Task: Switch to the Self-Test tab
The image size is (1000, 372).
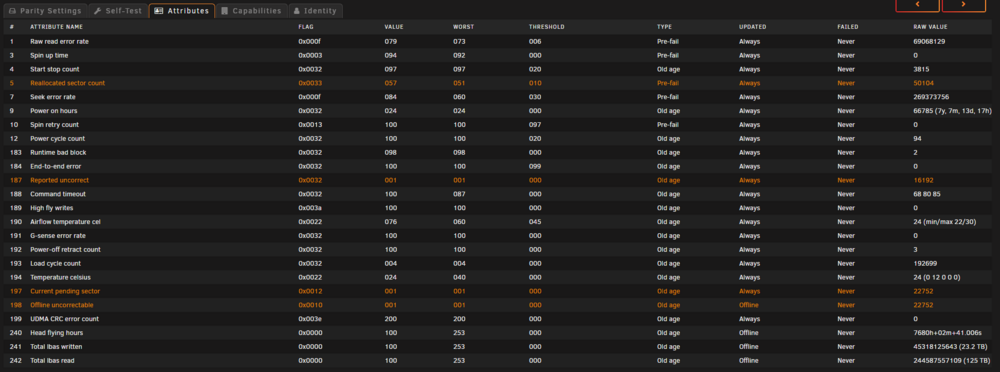Action: click(117, 11)
